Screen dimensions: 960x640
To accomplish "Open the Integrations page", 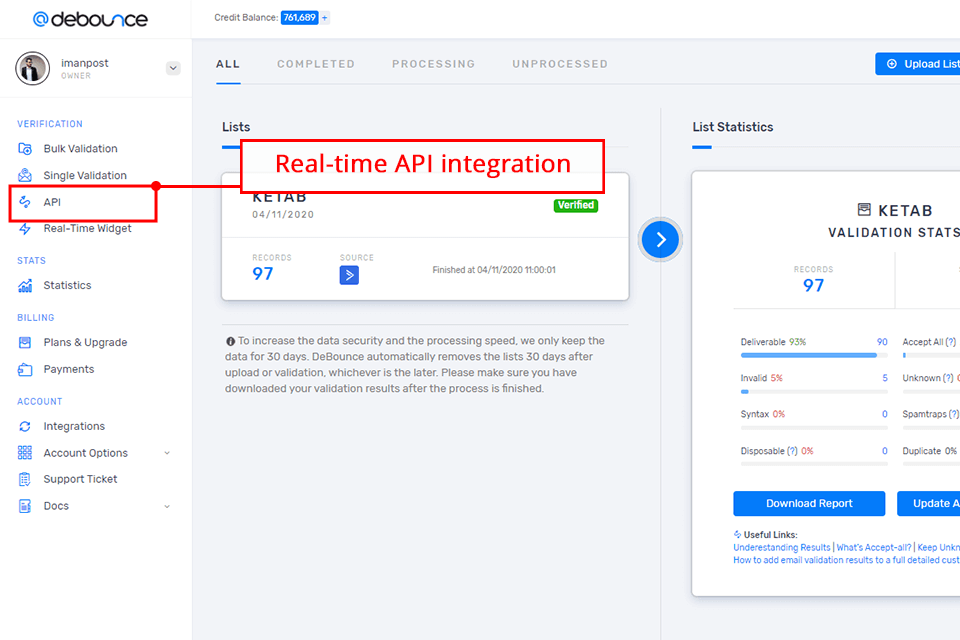I will [74, 426].
